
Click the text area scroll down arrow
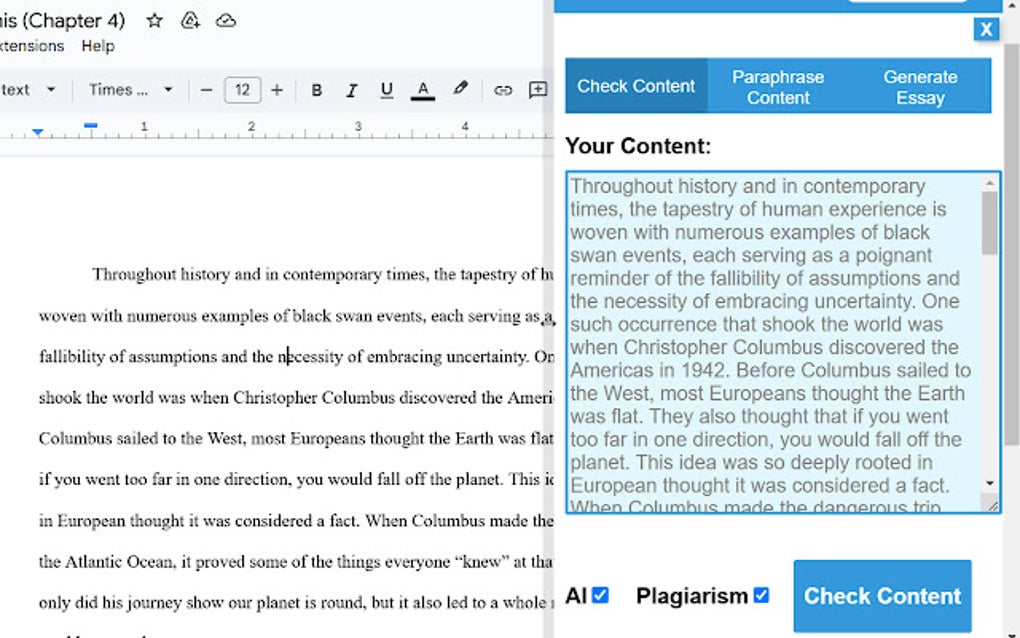click(989, 483)
